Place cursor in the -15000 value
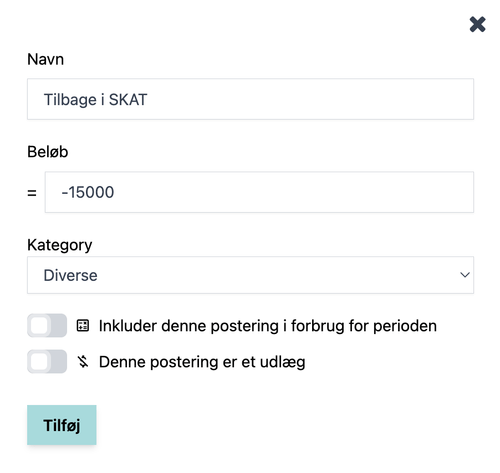 click(88, 192)
